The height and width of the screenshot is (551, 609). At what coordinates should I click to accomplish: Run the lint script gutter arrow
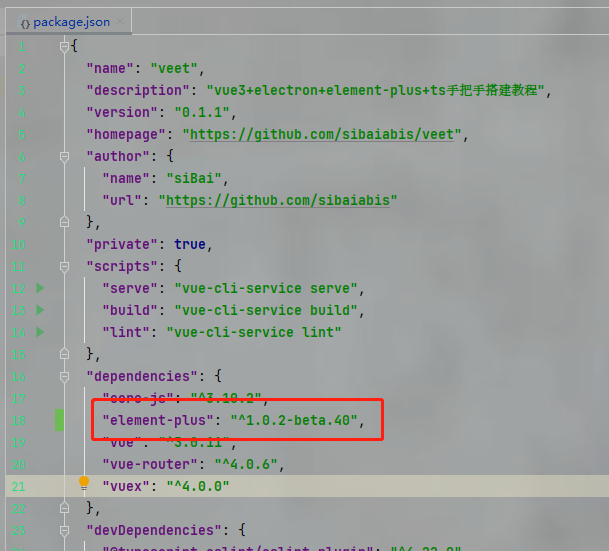tap(40, 332)
